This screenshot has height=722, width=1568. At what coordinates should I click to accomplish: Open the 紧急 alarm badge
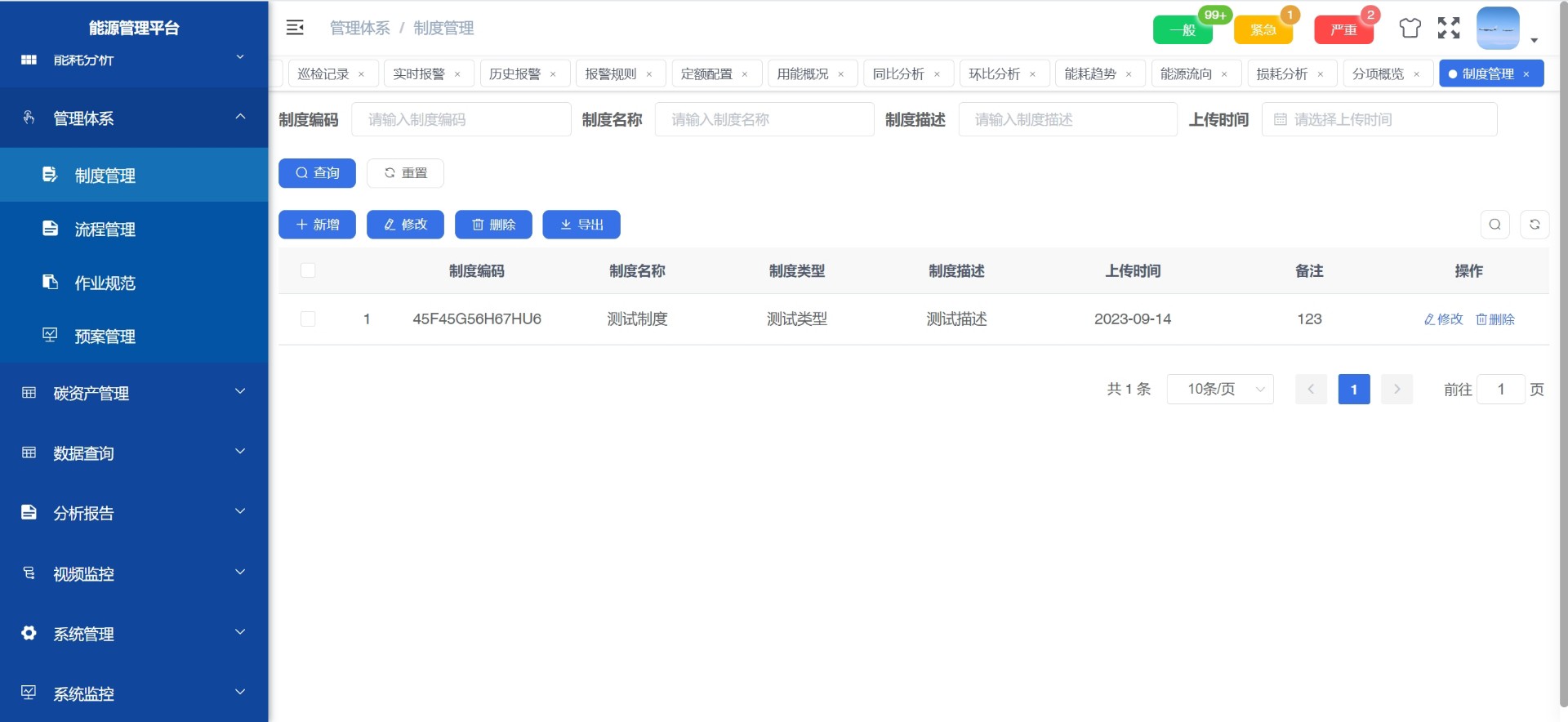pos(1263,30)
